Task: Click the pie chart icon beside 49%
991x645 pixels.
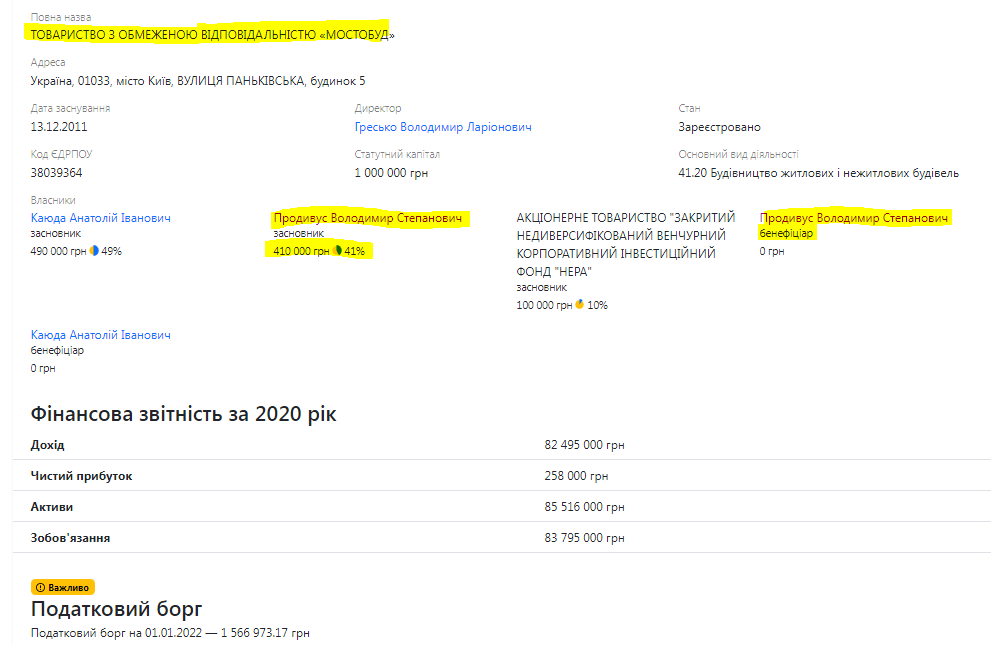Action: pyautogui.click(x=94, y=251)
